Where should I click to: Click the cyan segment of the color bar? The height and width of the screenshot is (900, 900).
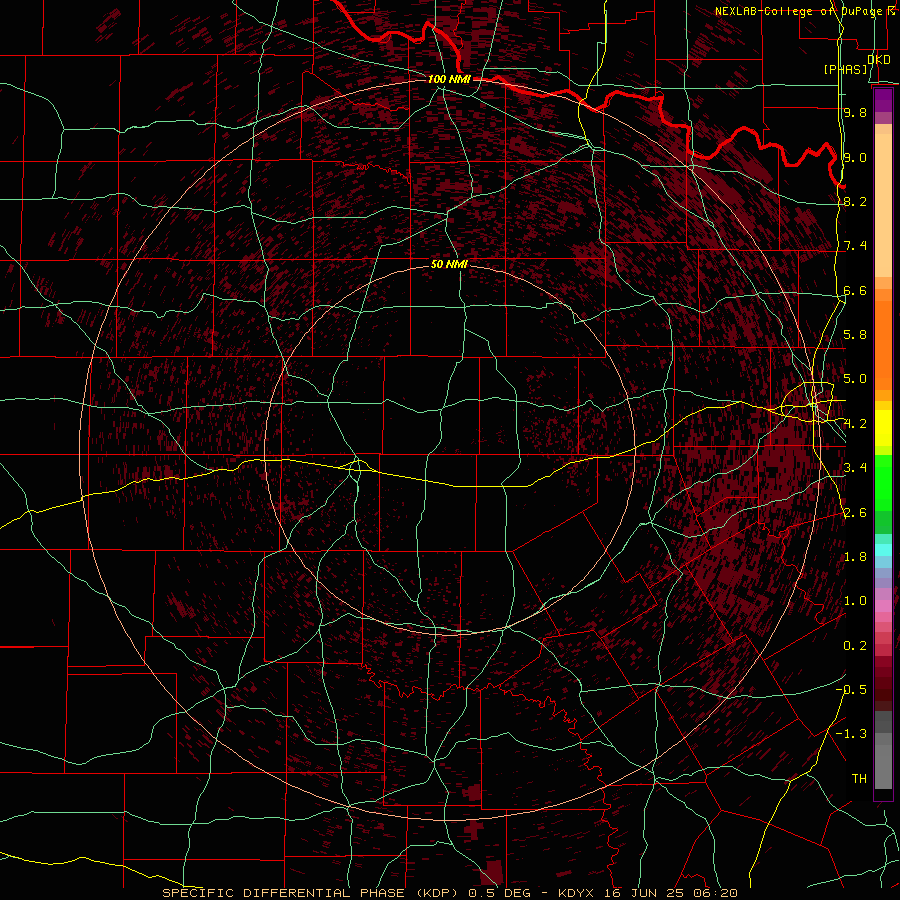click(x=883, y=550)
